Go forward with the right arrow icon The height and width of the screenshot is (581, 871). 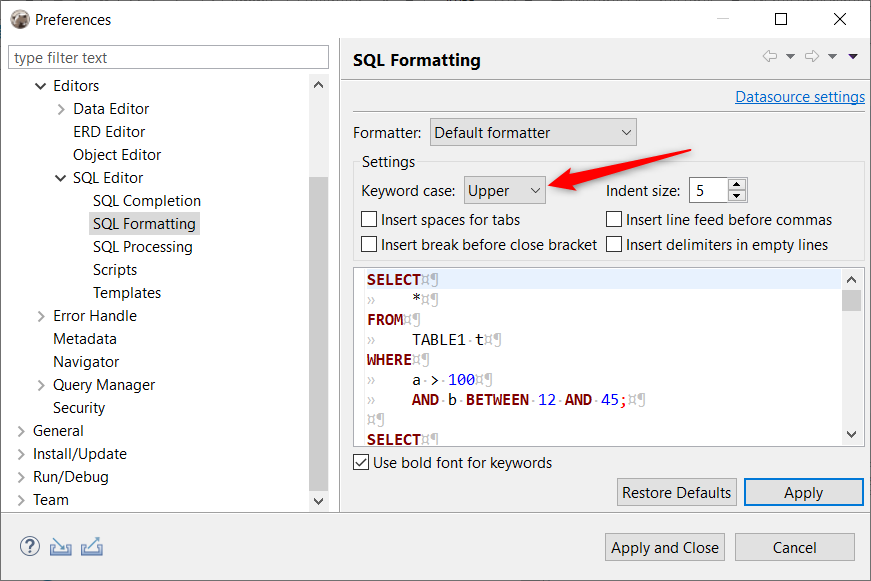point(812,56)
